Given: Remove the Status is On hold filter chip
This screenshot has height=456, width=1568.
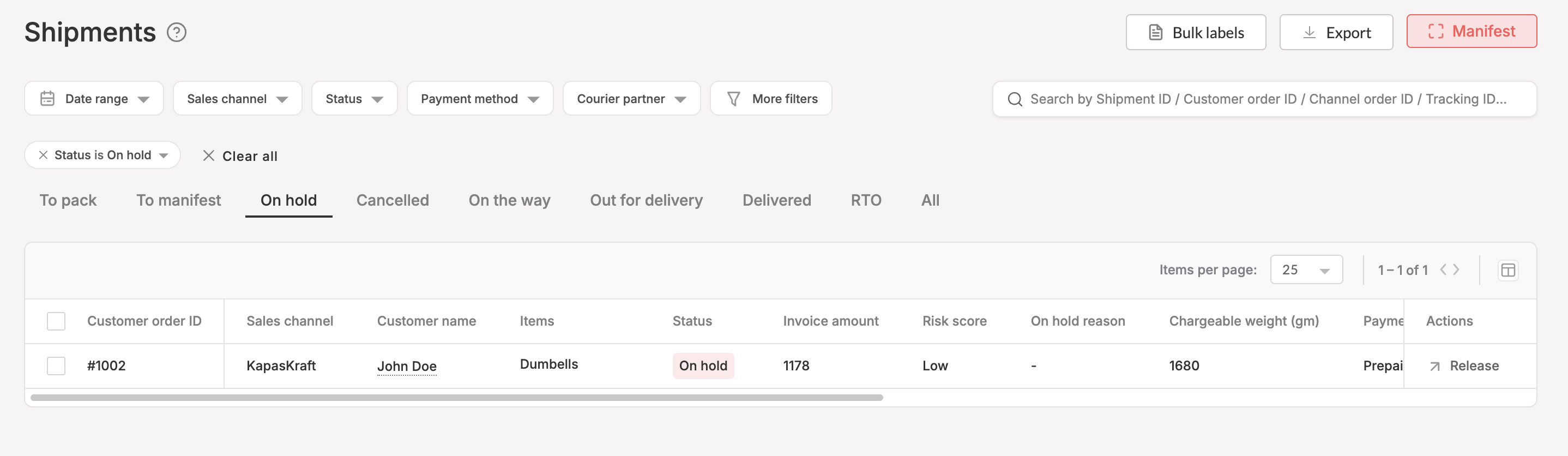Looking at the screenshot, I should pos(43,155).
